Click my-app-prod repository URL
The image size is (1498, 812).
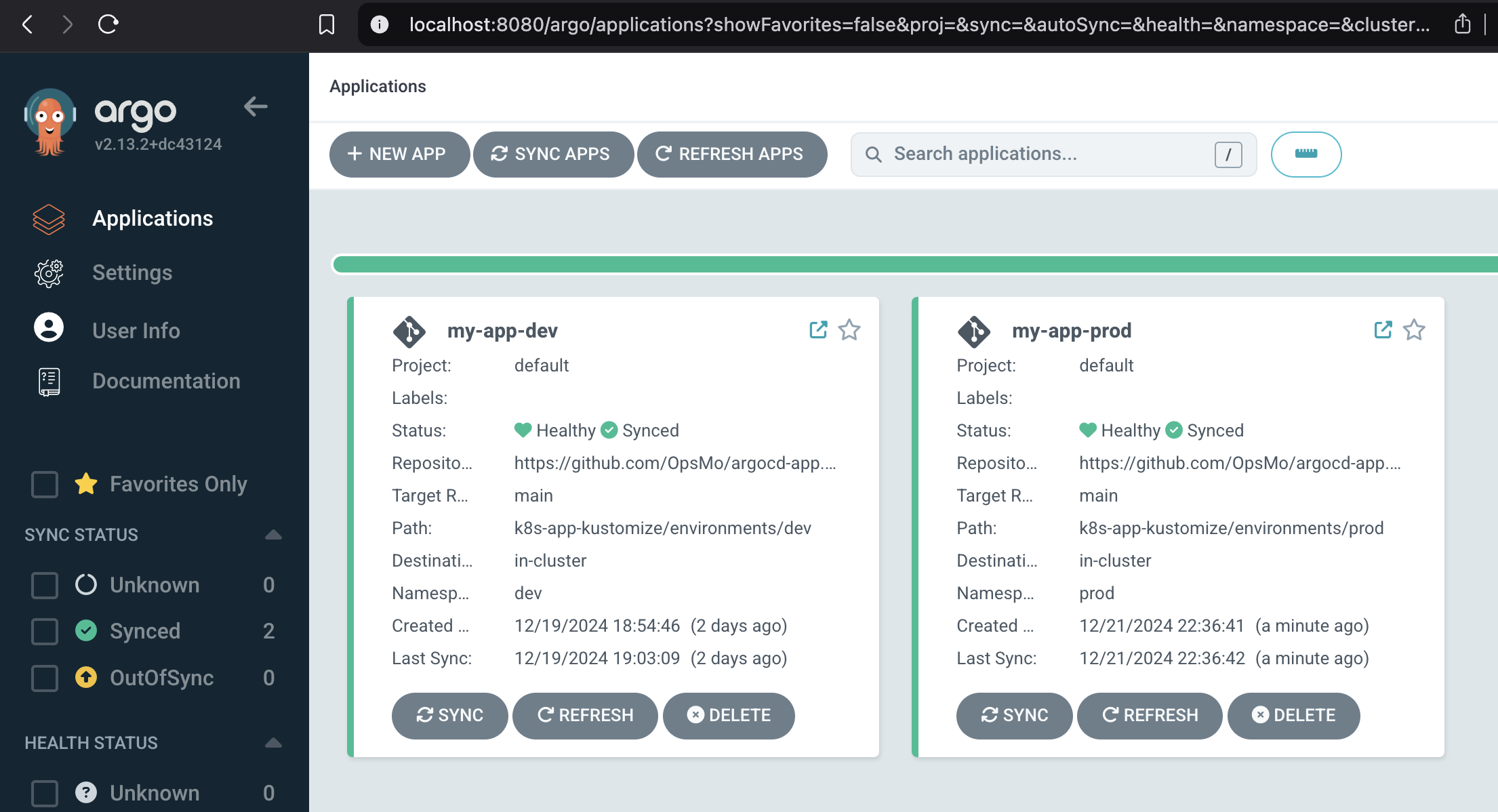coord(1240,463)
